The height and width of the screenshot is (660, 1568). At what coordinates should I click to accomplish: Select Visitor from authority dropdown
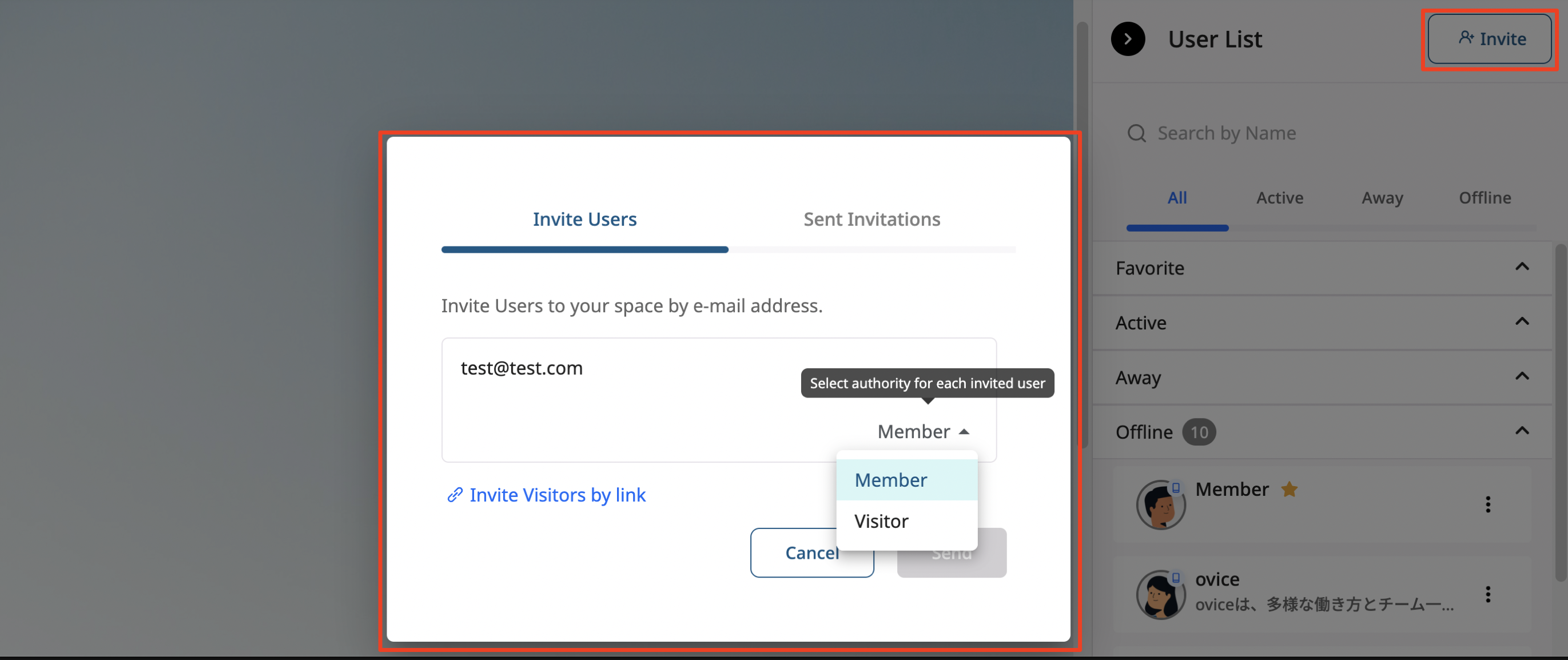[x=881, y=521]
